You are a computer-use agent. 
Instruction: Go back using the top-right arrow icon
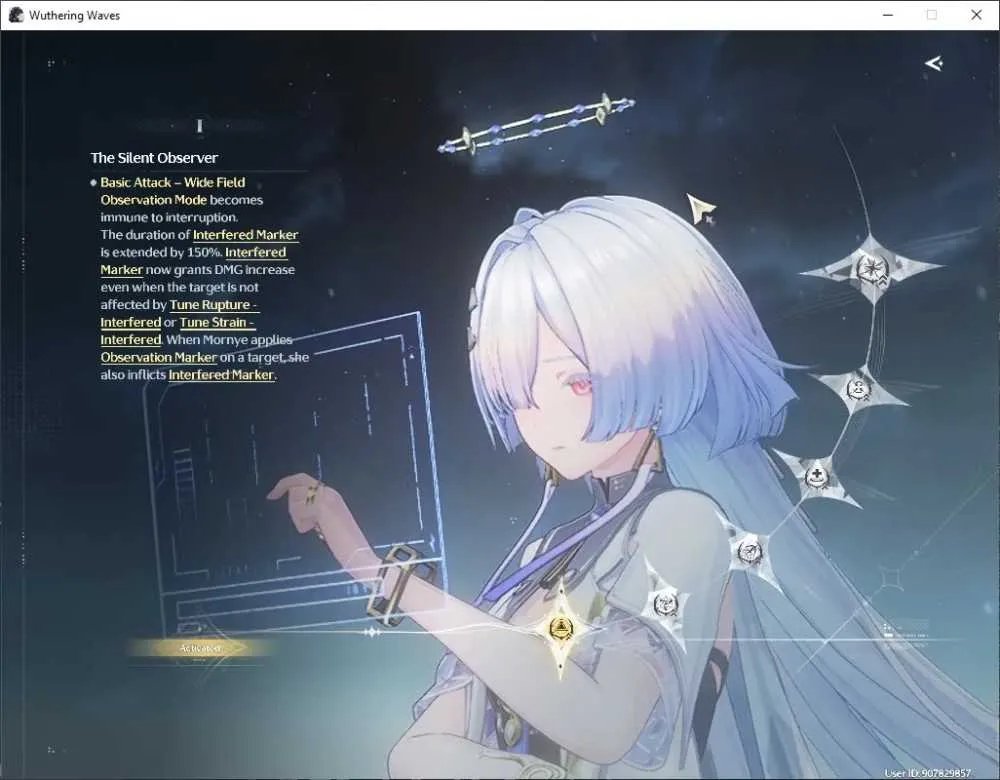(934, 63)
